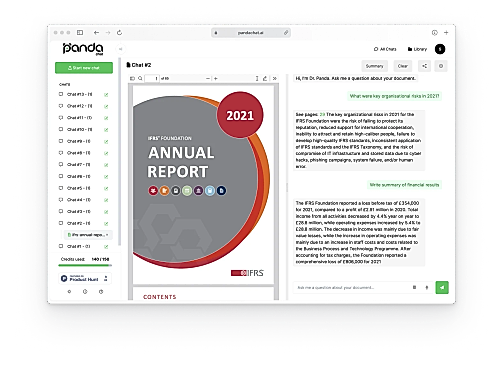This screenshot has width=503, height=368.
Task: Click the PDF page number field
Action: coord(152,78)
